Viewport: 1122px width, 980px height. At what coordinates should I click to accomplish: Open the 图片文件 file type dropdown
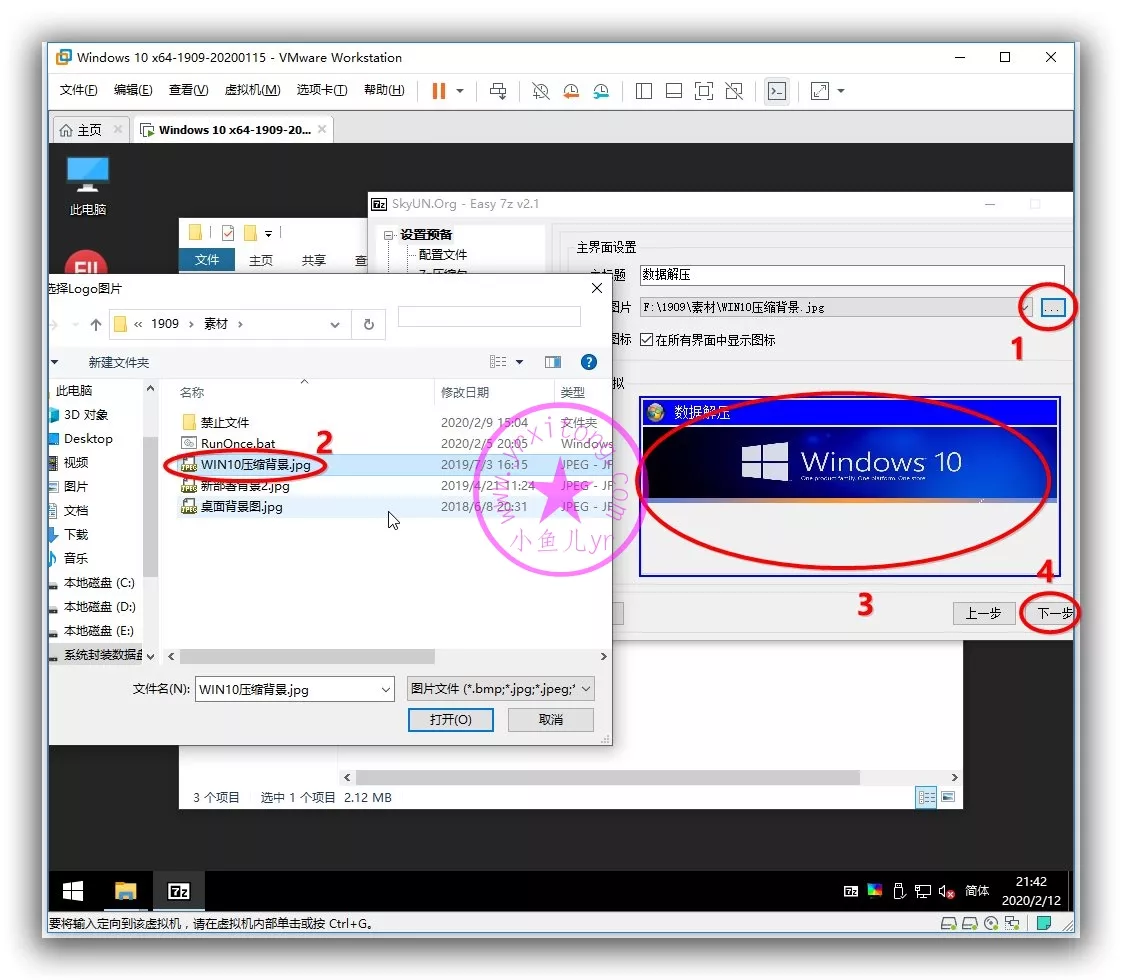[585, 689]
